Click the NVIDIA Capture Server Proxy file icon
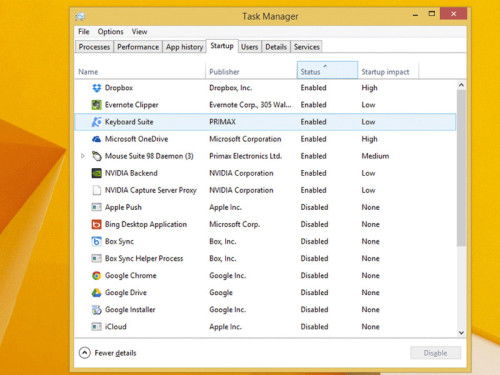The height and width of the screenshot is (375, 500). coord(96,190)
